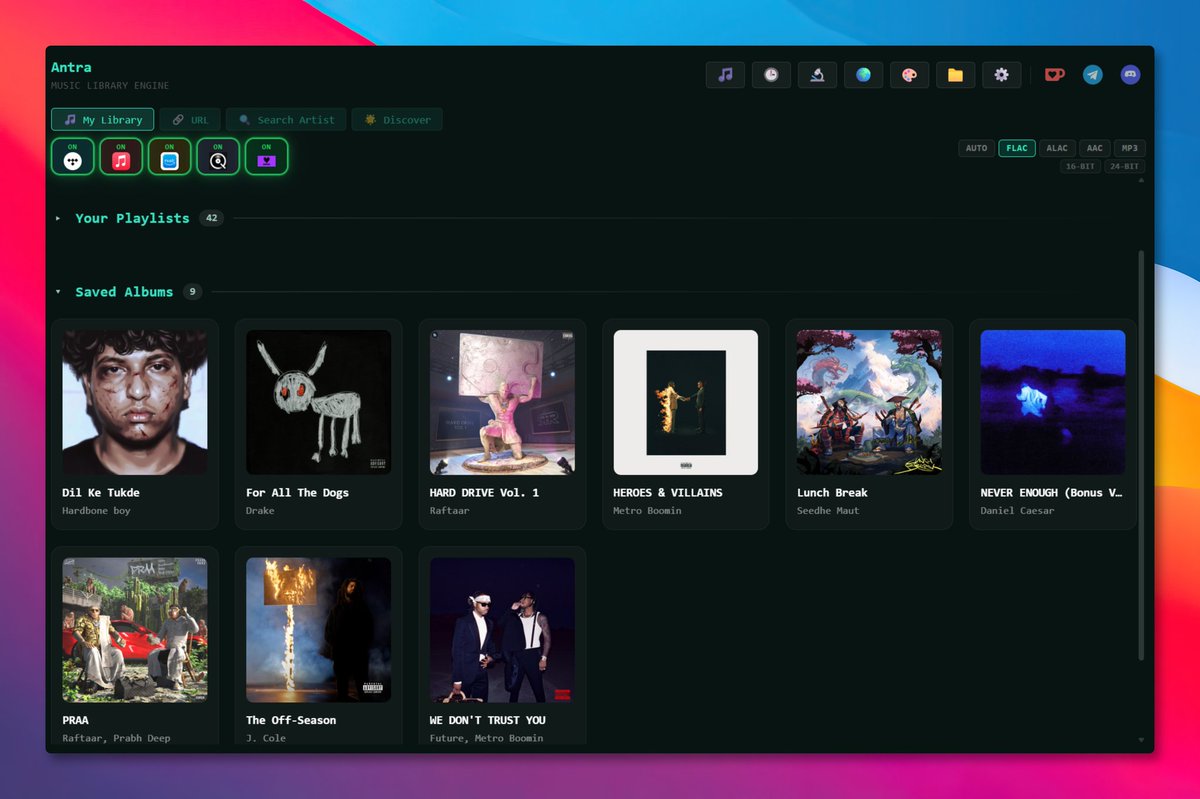1200x799 pixels.
Task: Select ALAC format option
Action: 1057,148
